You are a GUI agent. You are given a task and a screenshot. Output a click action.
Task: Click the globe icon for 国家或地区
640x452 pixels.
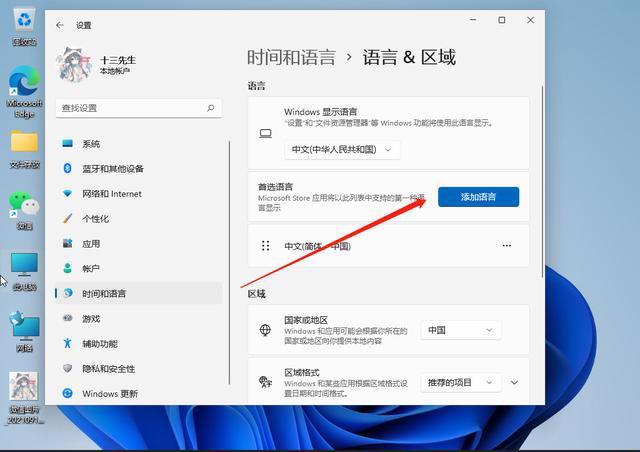pos(265,330)
